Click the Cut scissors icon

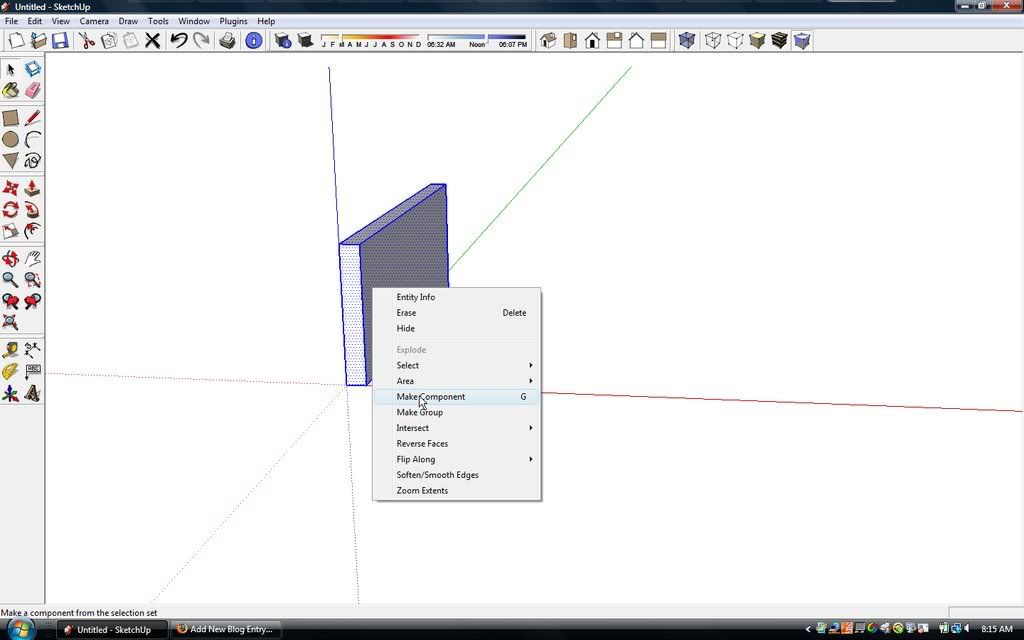tap(87, 40)
